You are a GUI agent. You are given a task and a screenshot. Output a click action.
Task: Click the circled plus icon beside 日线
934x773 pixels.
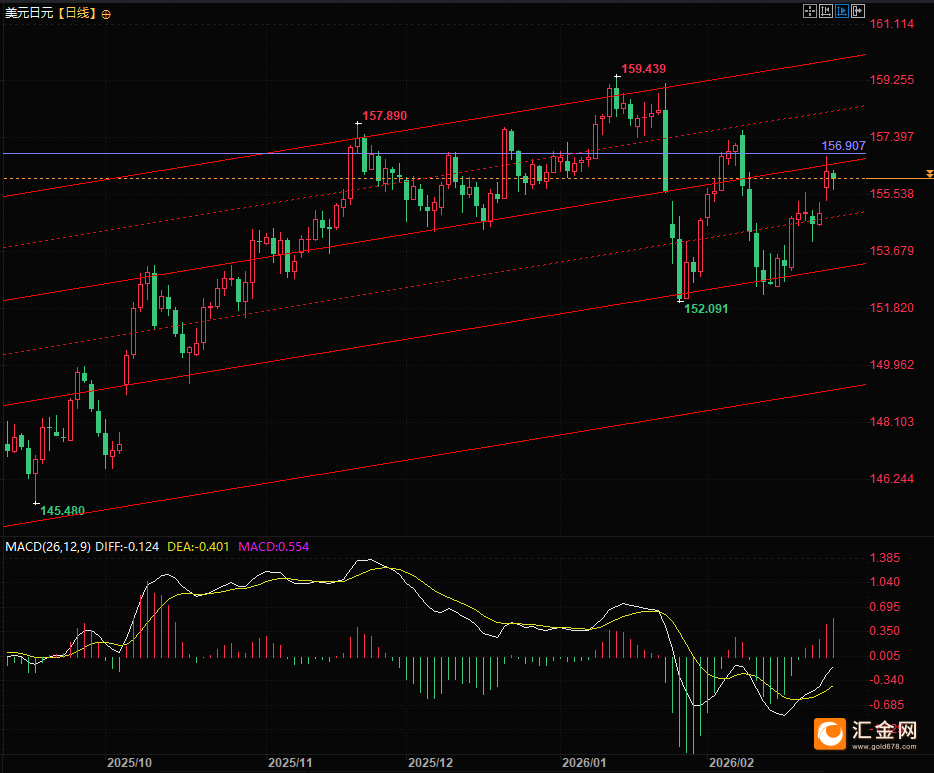107,13
